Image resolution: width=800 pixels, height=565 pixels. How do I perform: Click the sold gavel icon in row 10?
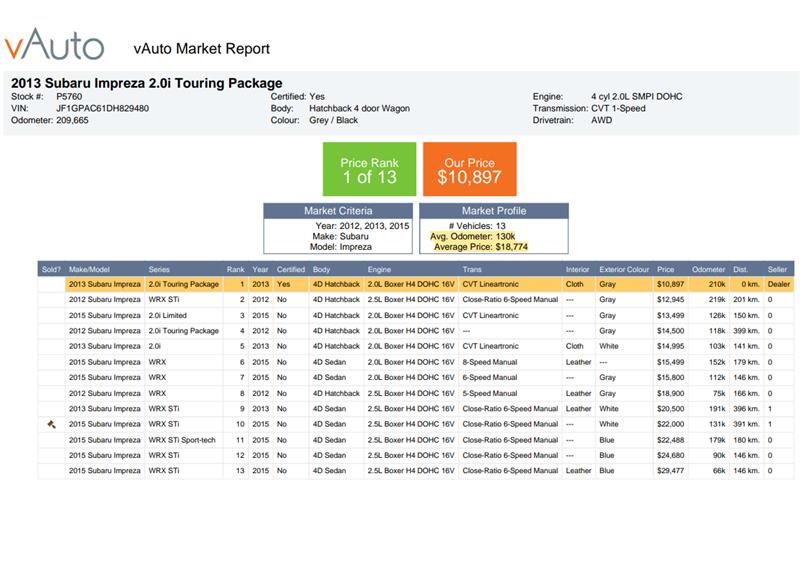click(x=51, y=424)
